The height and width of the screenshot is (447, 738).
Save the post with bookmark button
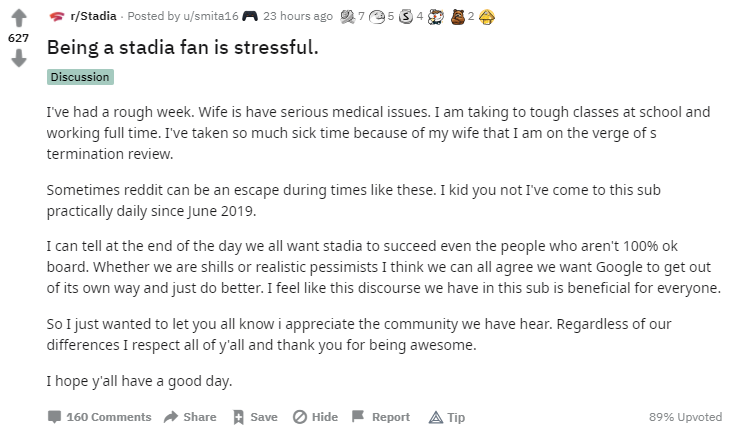coord(255,417)
